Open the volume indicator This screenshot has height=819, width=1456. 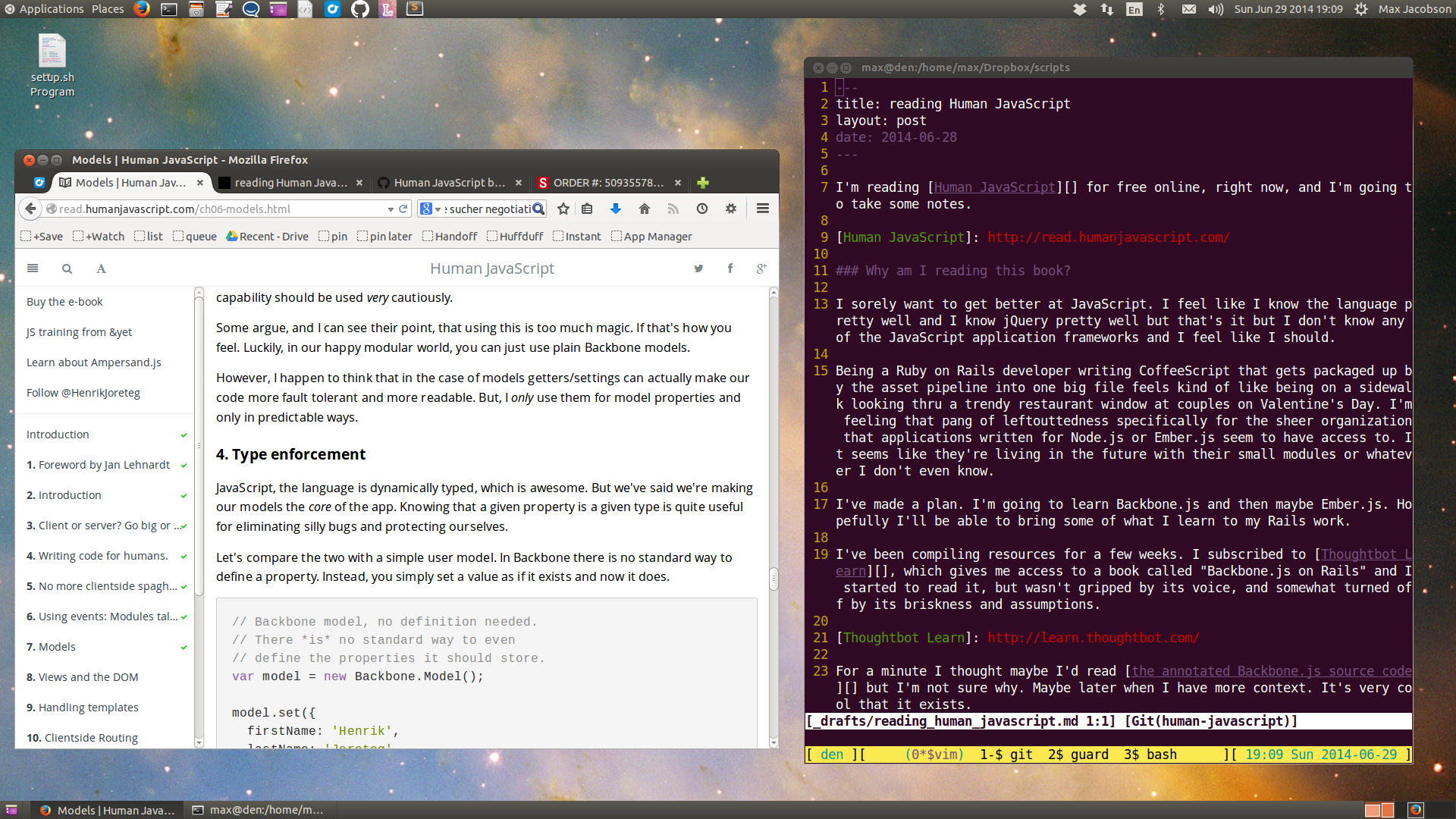tap(1216, 9)
